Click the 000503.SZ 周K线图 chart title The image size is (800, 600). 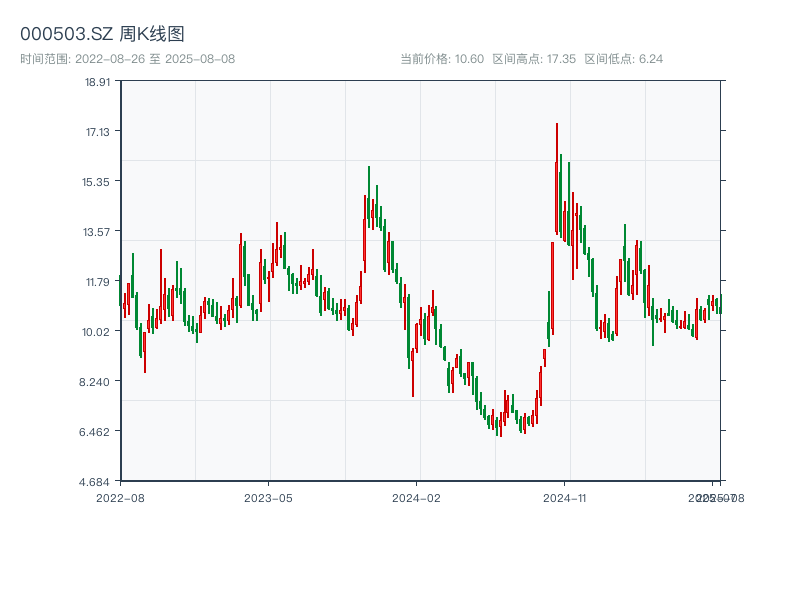tap(102, 34)
